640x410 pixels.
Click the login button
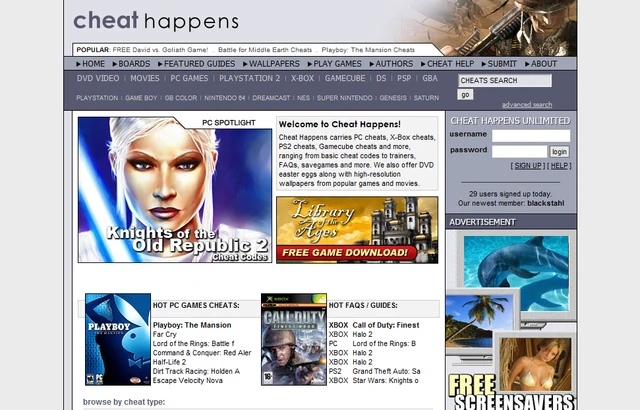pyautogui.click(x=559, y=152)
